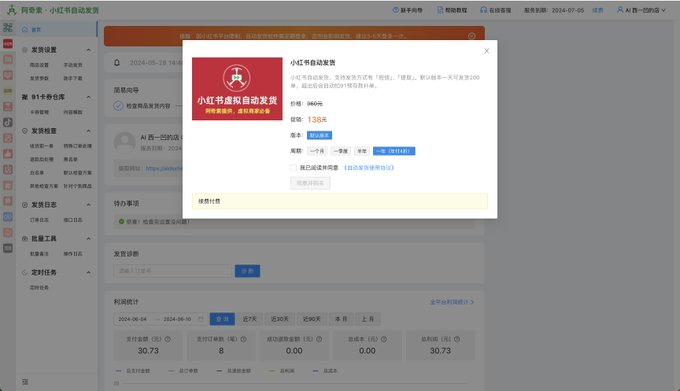
Task: Select the 一个月 period option
Action: [317, 151]
